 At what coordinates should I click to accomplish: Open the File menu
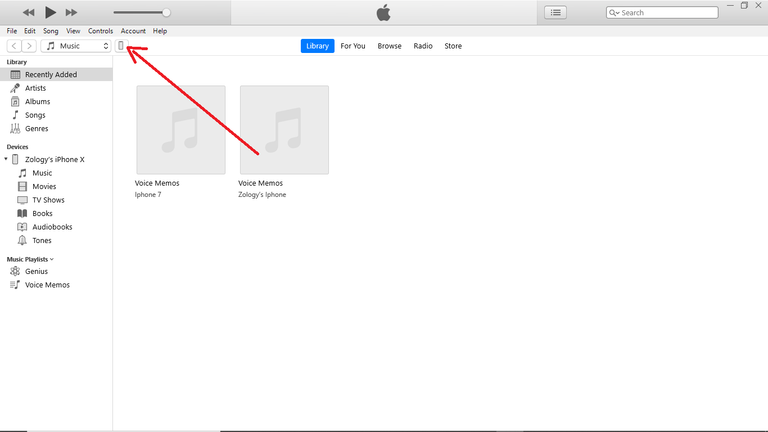[x=12, y=31]
